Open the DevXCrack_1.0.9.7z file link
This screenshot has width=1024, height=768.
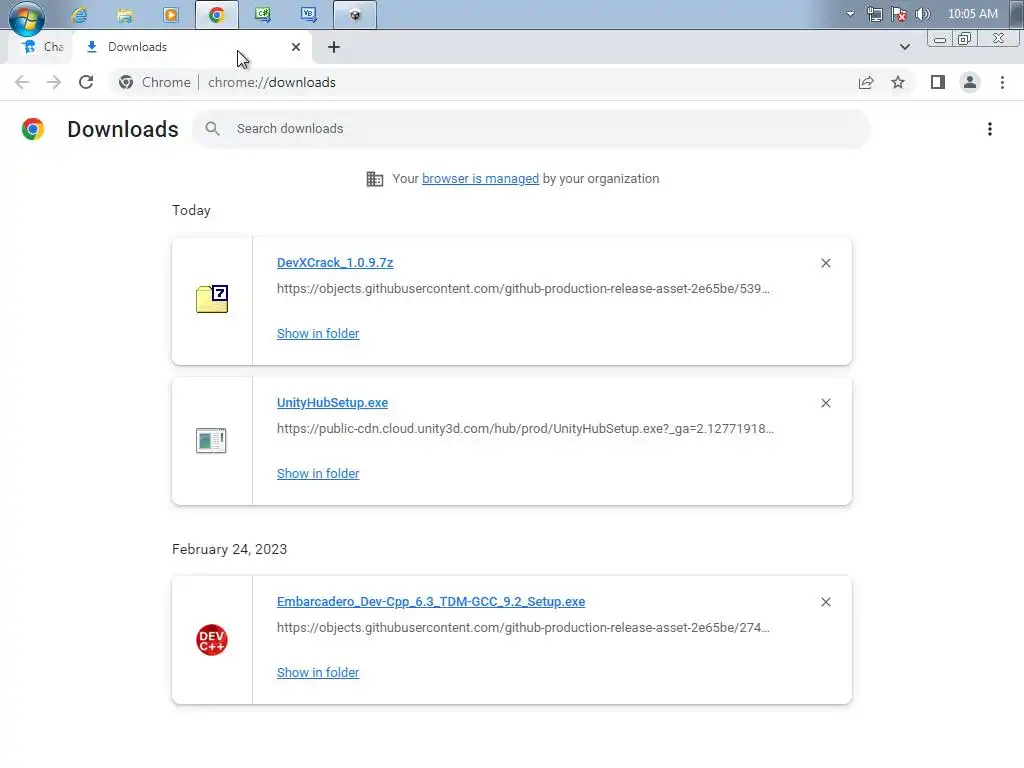[335, 263]
